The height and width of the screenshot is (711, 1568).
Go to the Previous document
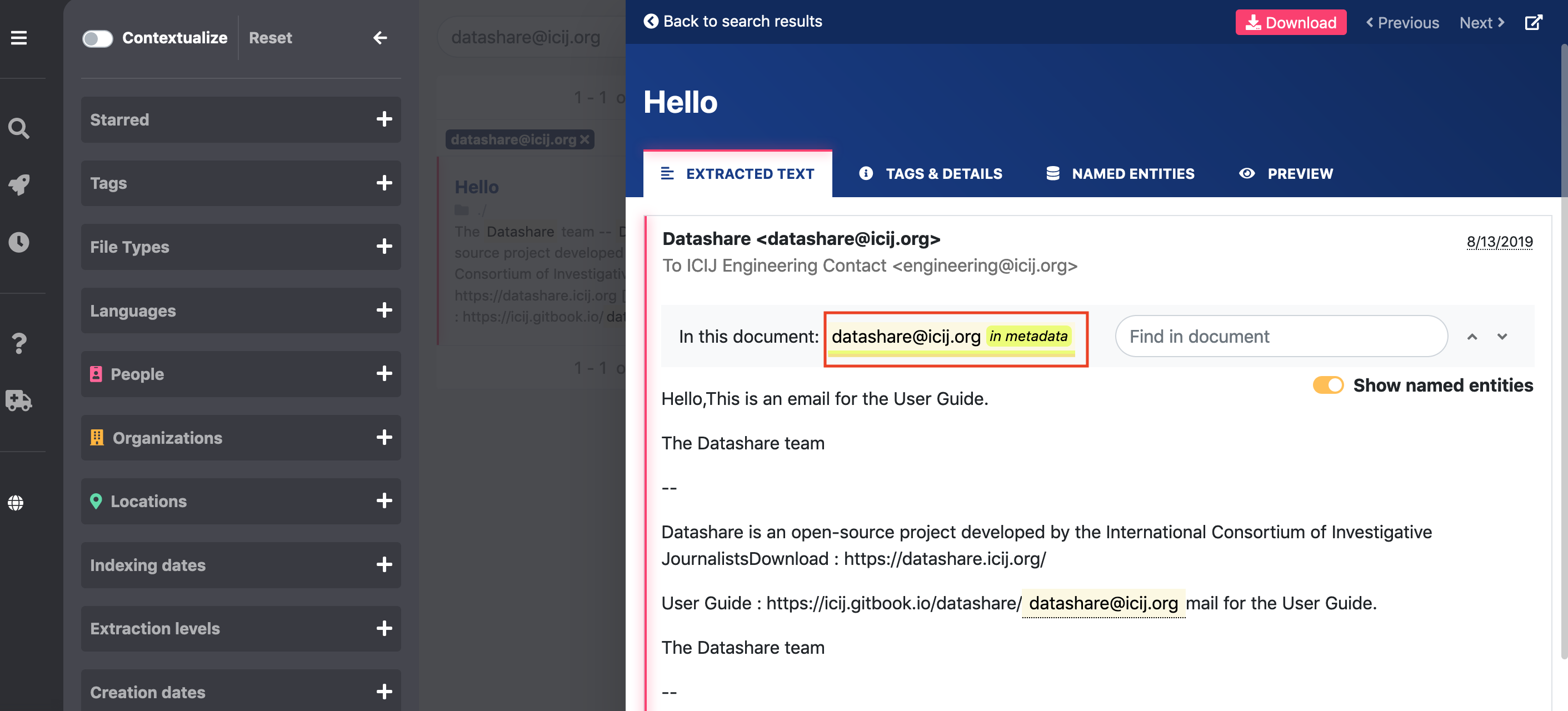pyautogui.click(x=1402, y=23)
